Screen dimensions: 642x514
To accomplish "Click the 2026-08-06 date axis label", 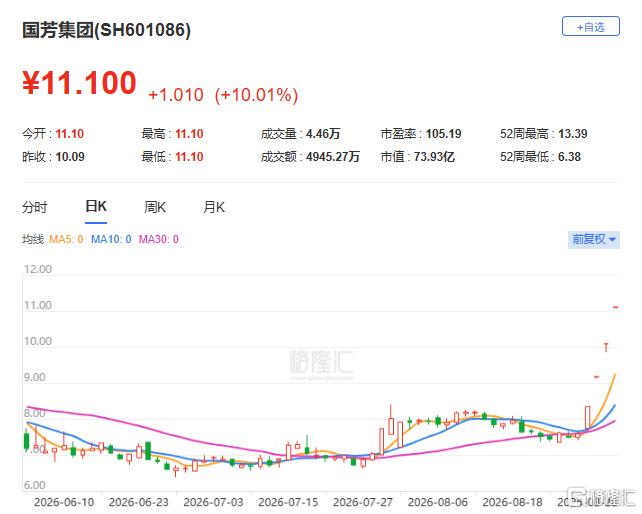I will click(x=437, y=502).
